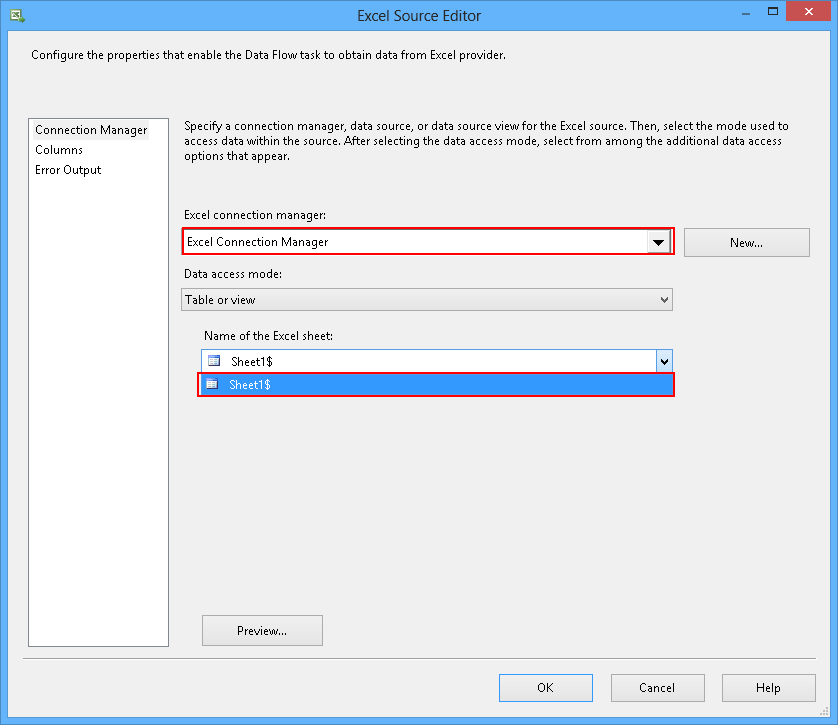The width and height of the screenshot is (838, 725).
Task: Collapse the Excel sheet name dropdown arrow
Action: pyautogui.click(x=664, y=361)
